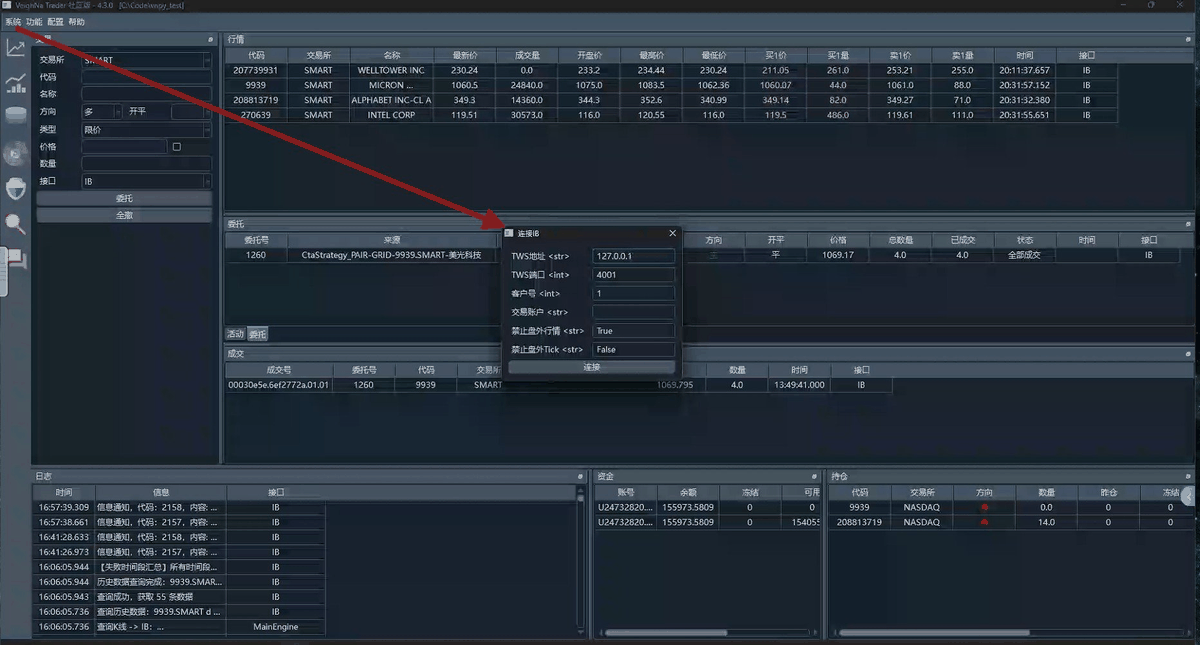Open the magnifying glass sidebar icon
Image resolution: width=1200 pixels, height=645 pixels.
click(x=16, y=223)
